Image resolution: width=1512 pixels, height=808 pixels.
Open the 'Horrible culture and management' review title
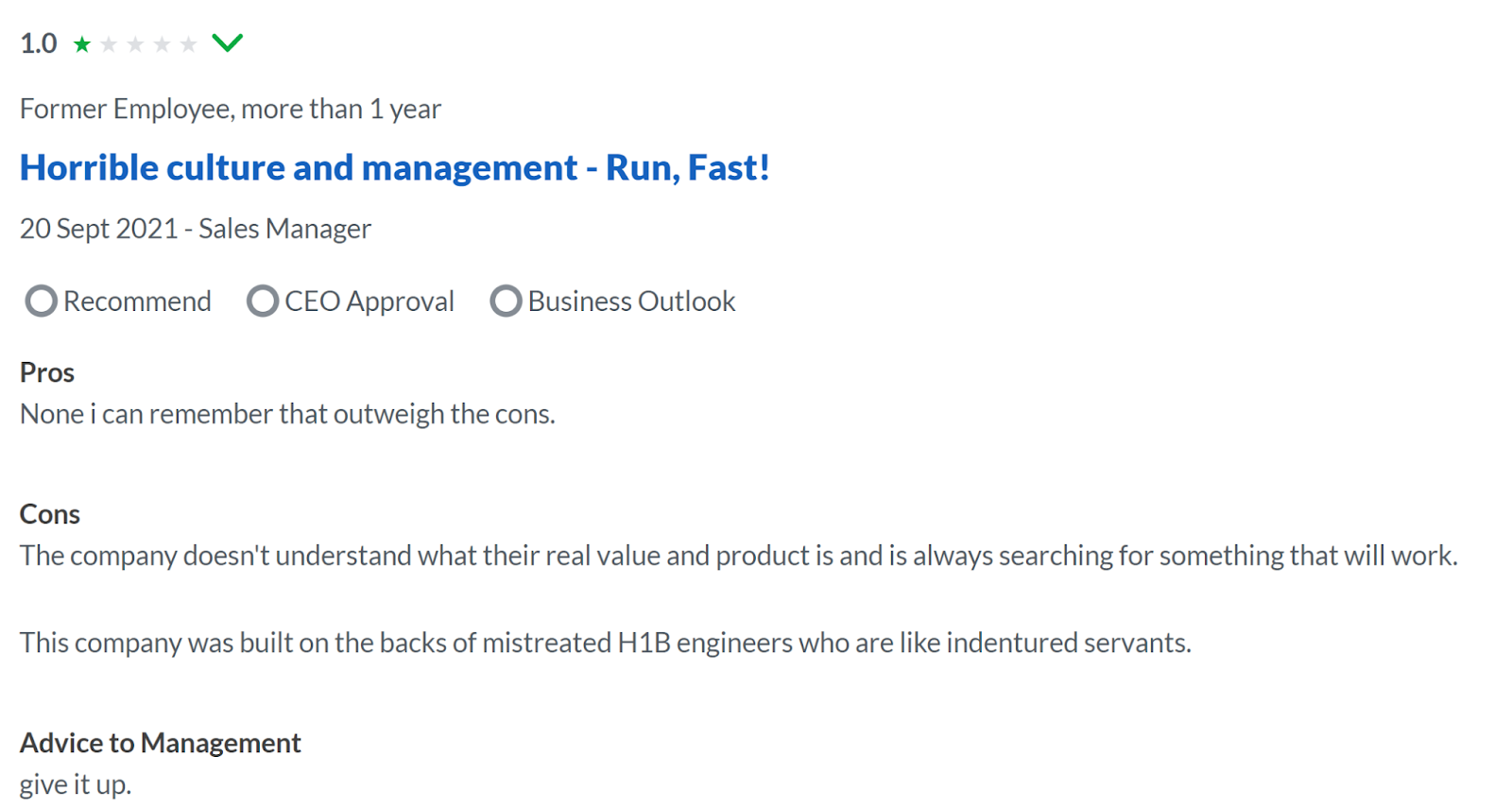395,167
